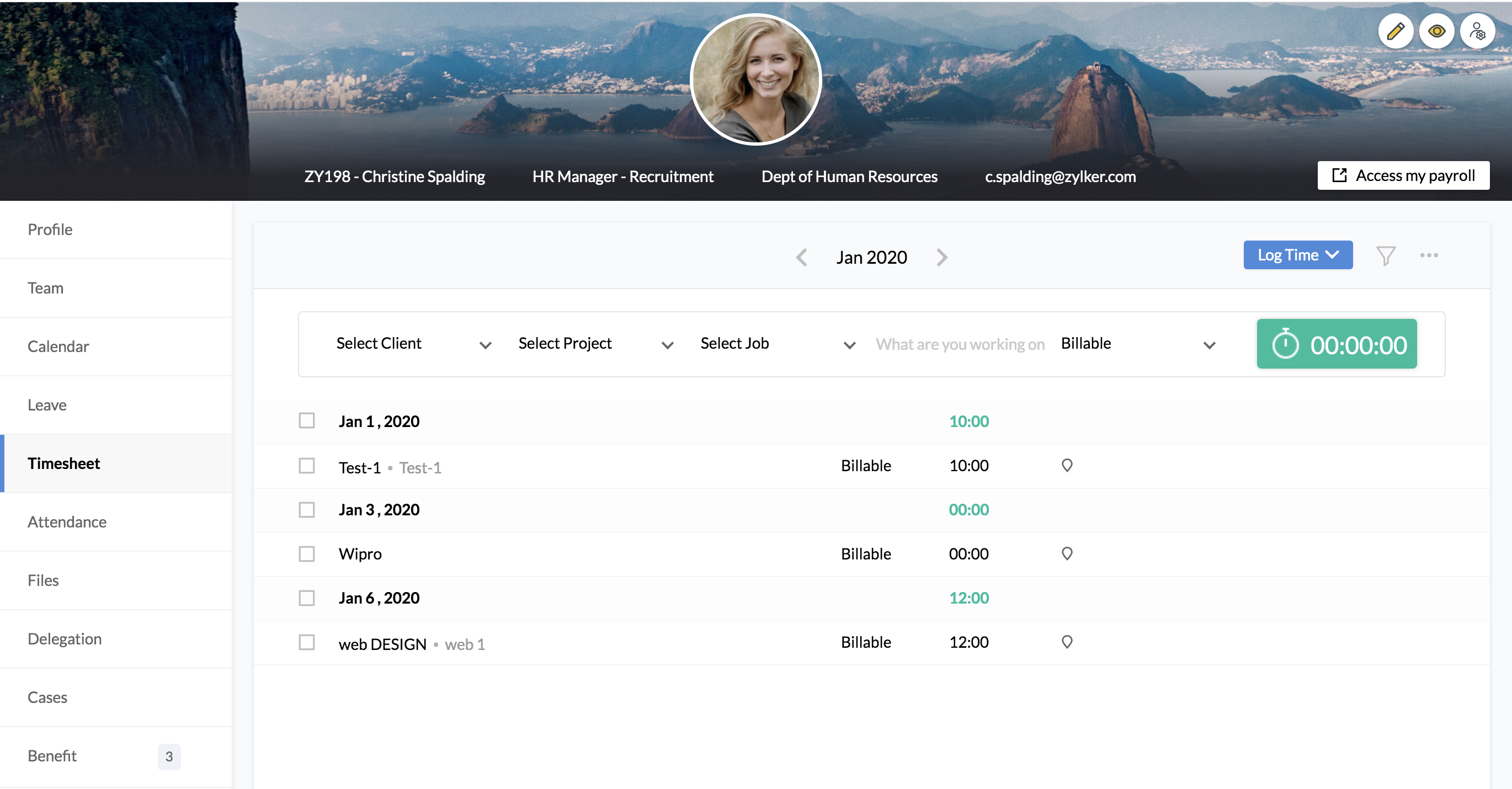1512x789 pixels.
Task: Select the web DESIGN entry checkbox
Action: click(306, 642)
